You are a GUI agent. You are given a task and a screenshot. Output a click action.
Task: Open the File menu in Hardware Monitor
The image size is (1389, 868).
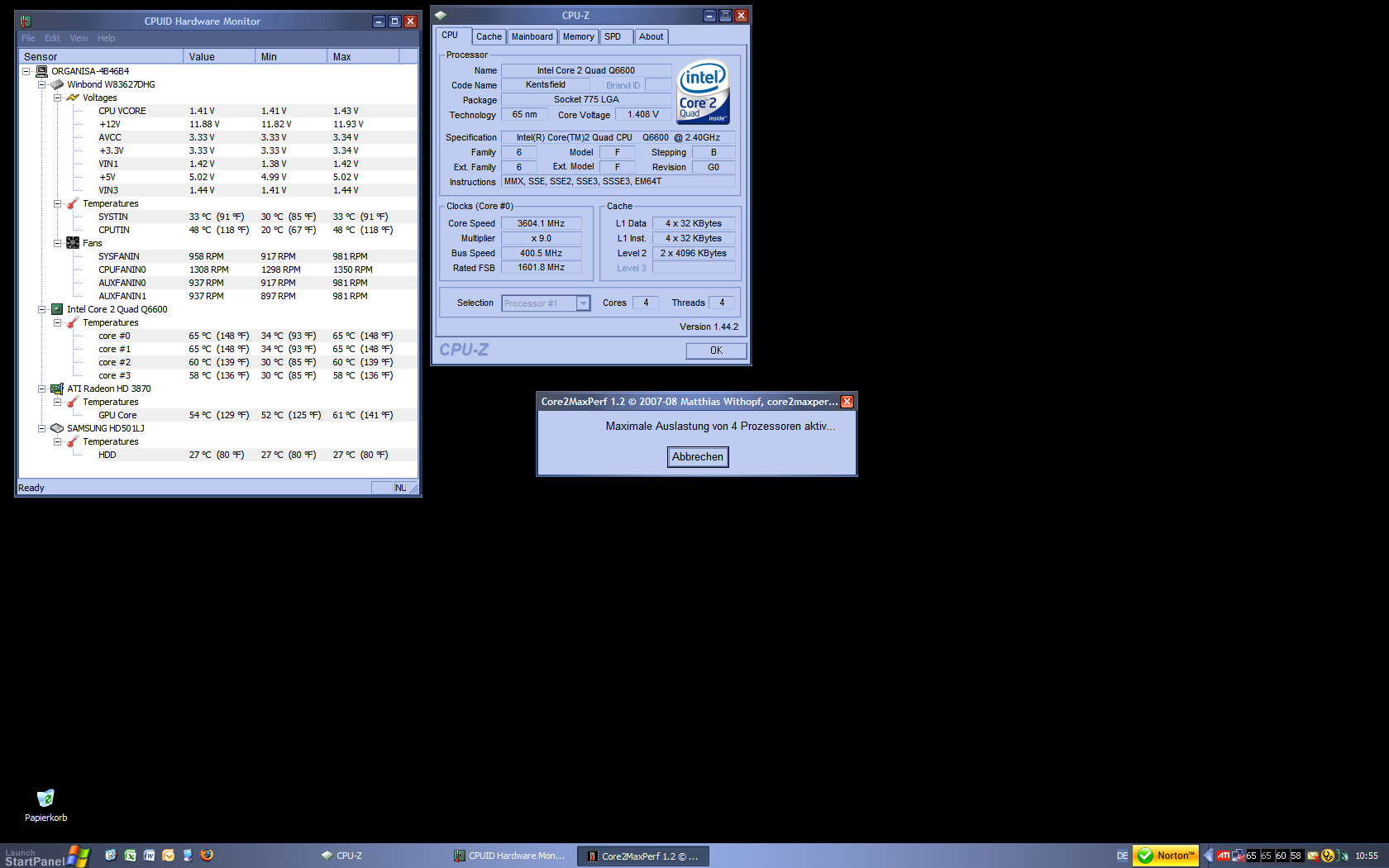(x=28, y=38)
